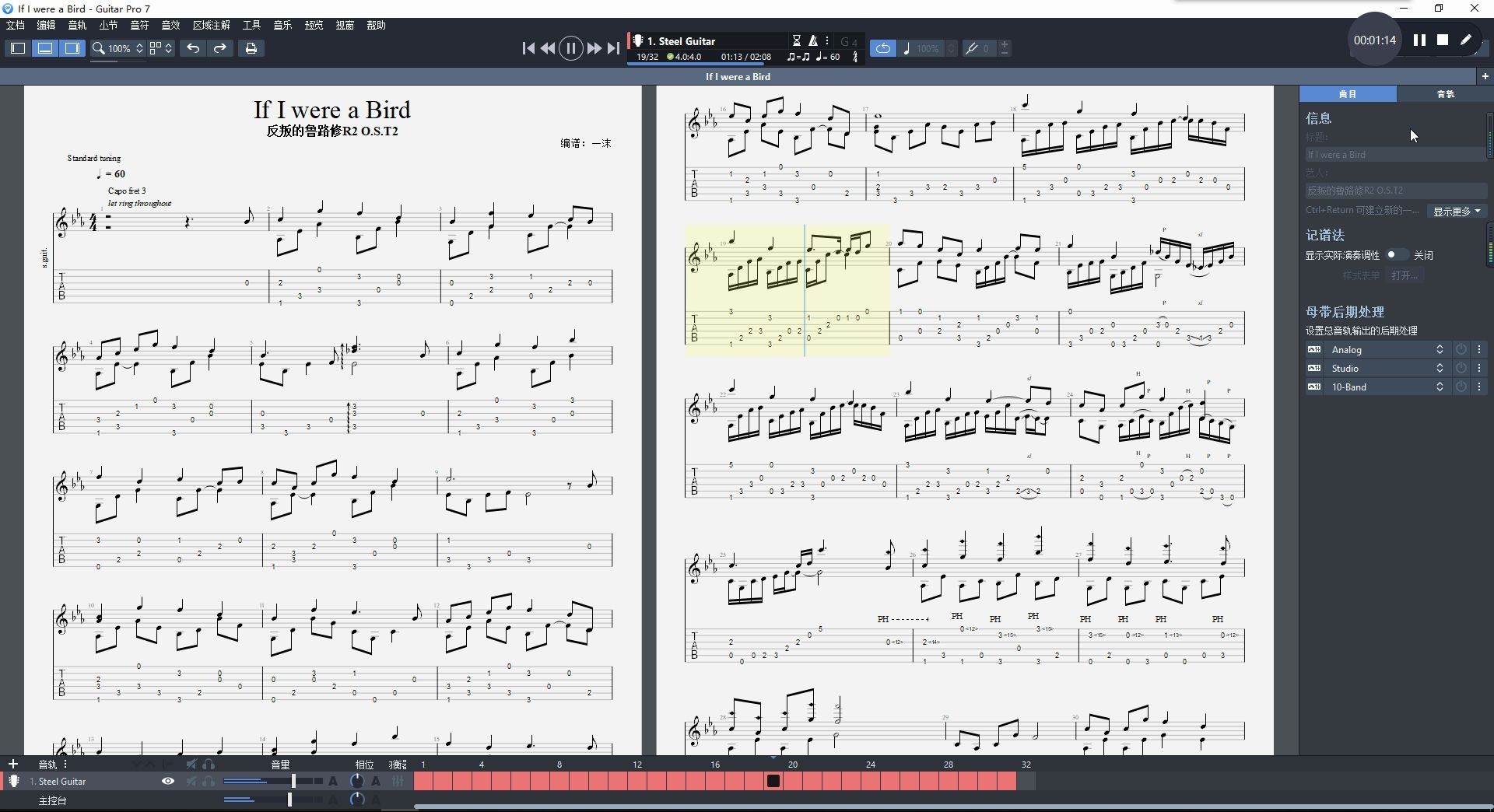1494x812 pixels.
Task: Open the 音效 menu
Action: click(x=170, y=25)
